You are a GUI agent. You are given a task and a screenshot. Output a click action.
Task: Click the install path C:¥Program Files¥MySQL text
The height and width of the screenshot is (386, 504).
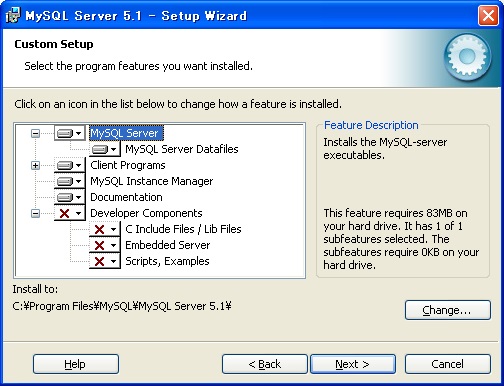click(122, 306)
